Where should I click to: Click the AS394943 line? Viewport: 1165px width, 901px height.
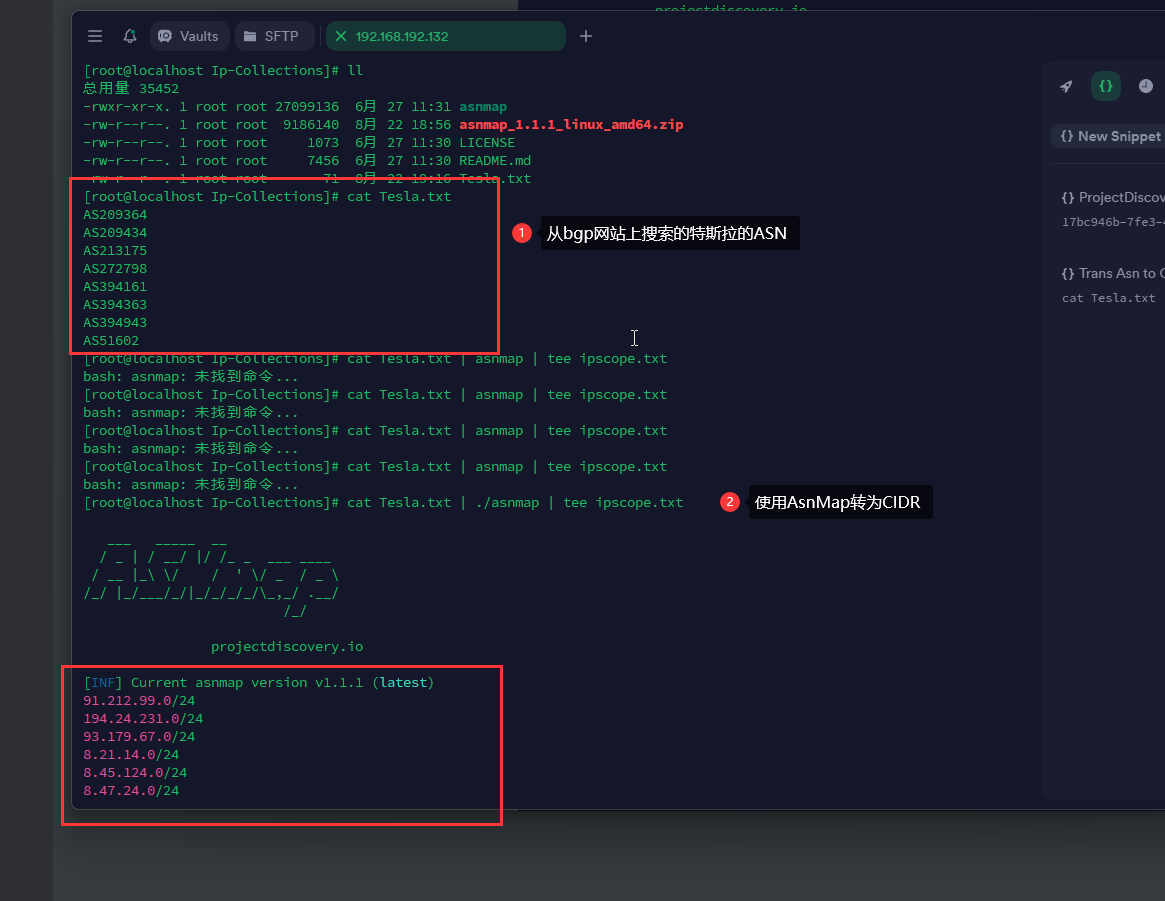pos(115,322)
